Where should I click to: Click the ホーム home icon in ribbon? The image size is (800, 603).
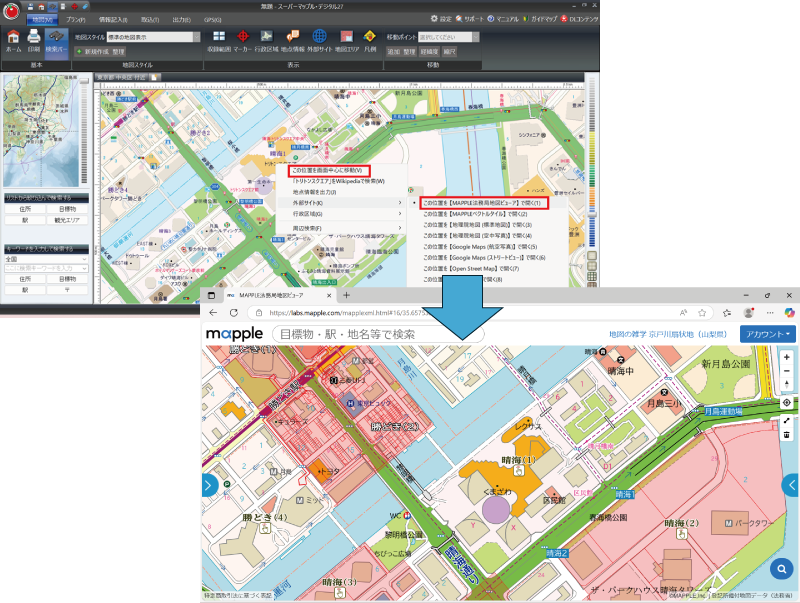point(13,40)
